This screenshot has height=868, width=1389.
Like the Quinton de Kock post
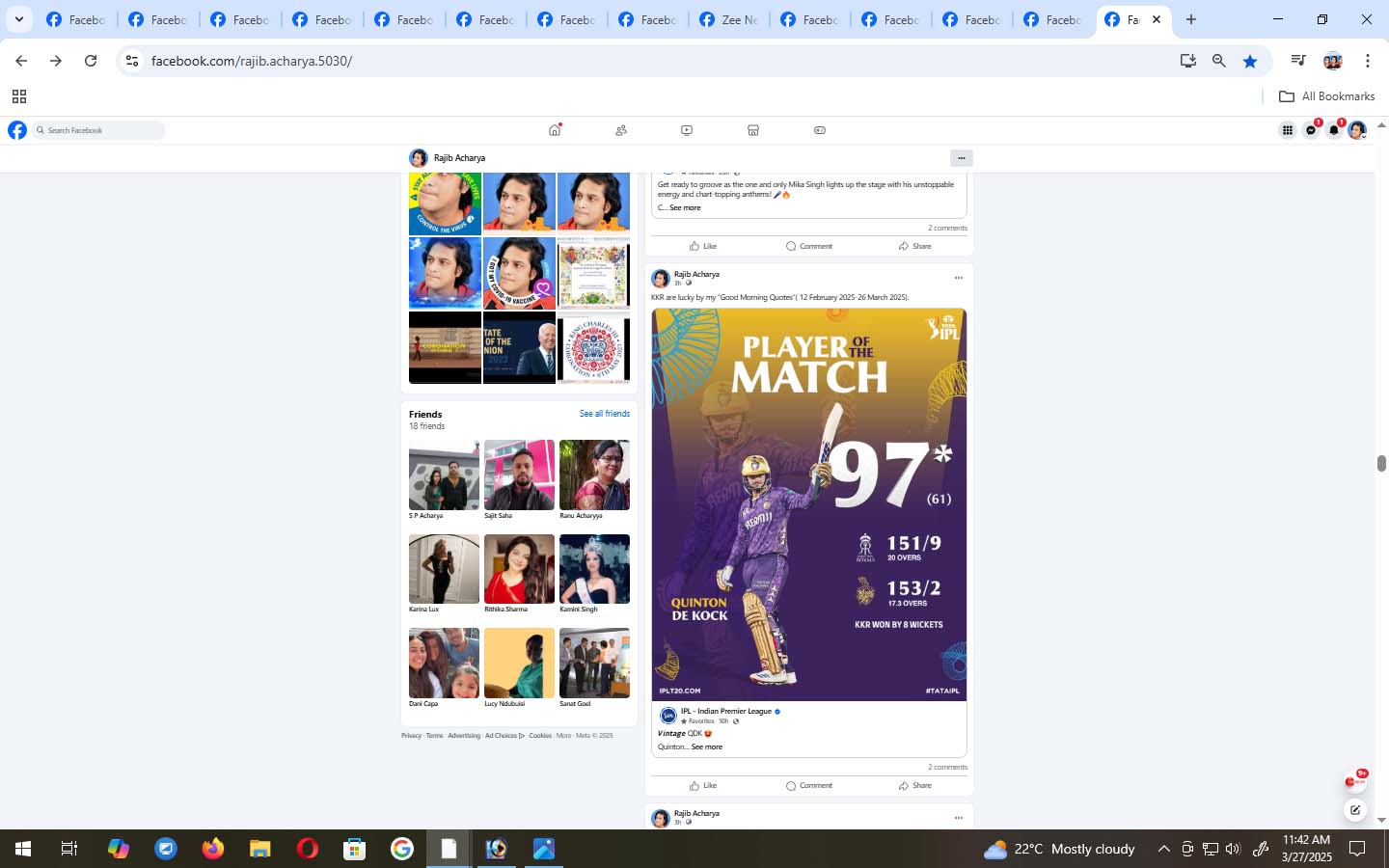click(x=703, y=785)
